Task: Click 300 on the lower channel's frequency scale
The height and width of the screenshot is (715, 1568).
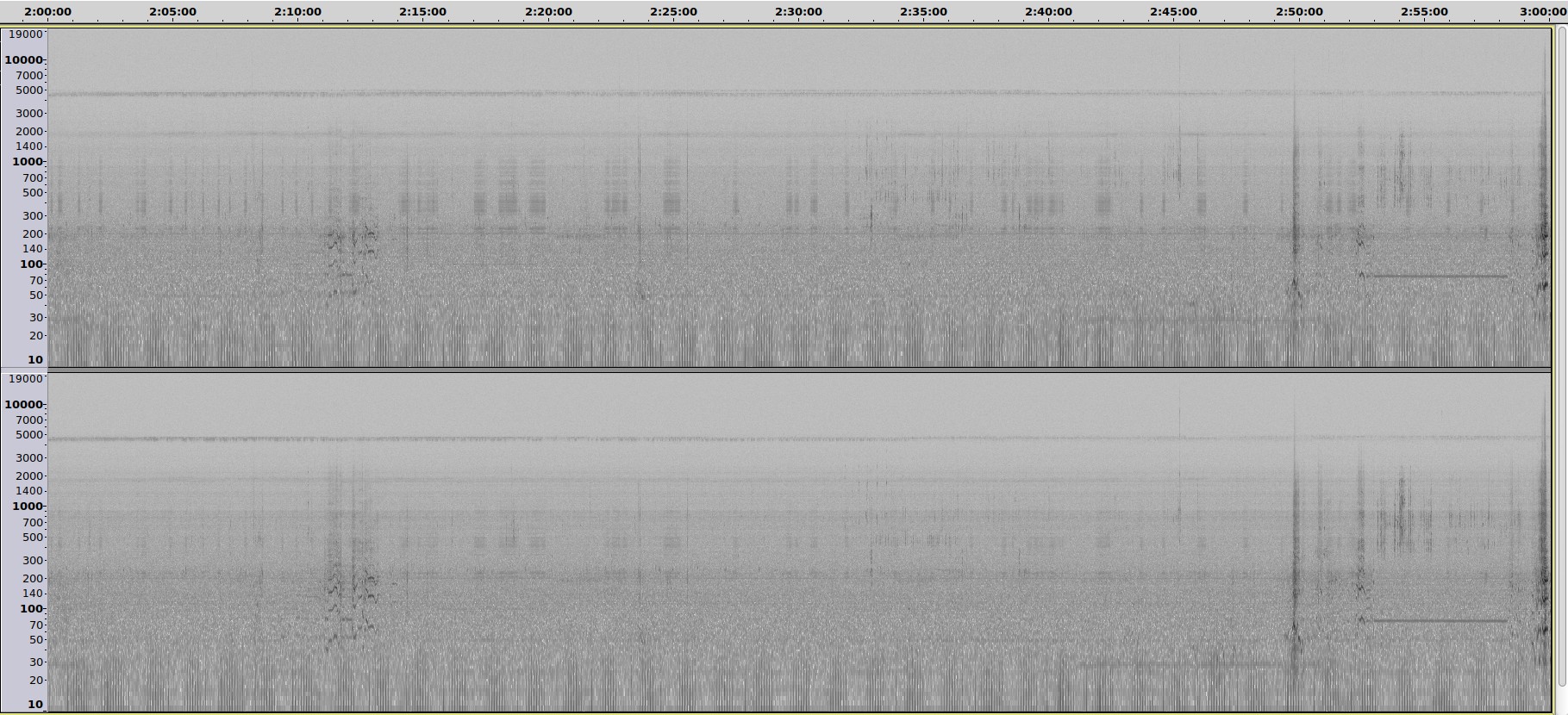Action: pos(33,561)
